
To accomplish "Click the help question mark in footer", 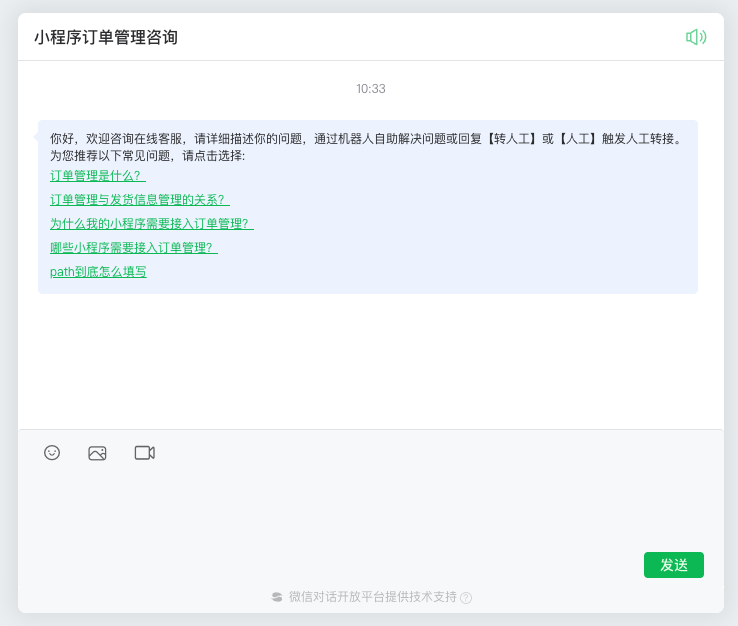I will (x=466, y=598).
